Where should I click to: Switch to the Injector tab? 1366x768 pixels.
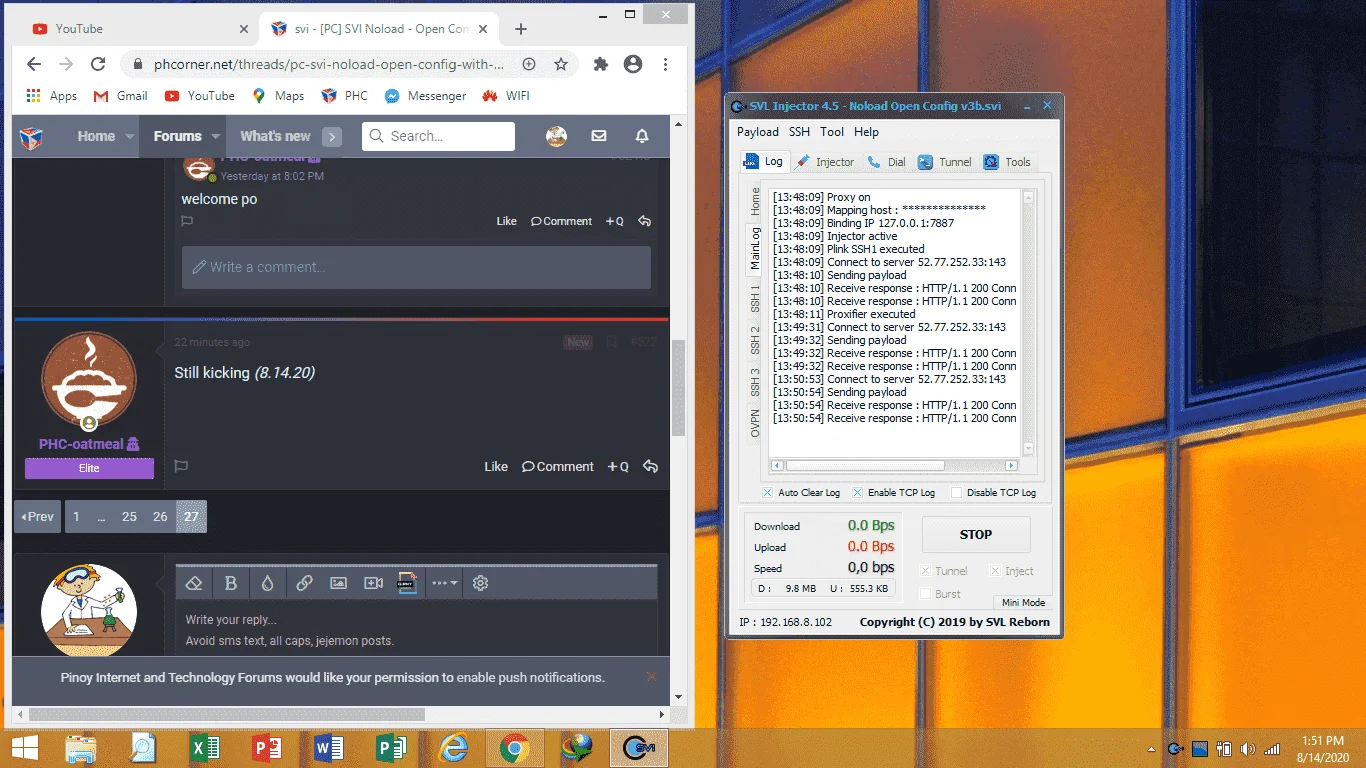[826, 162]
